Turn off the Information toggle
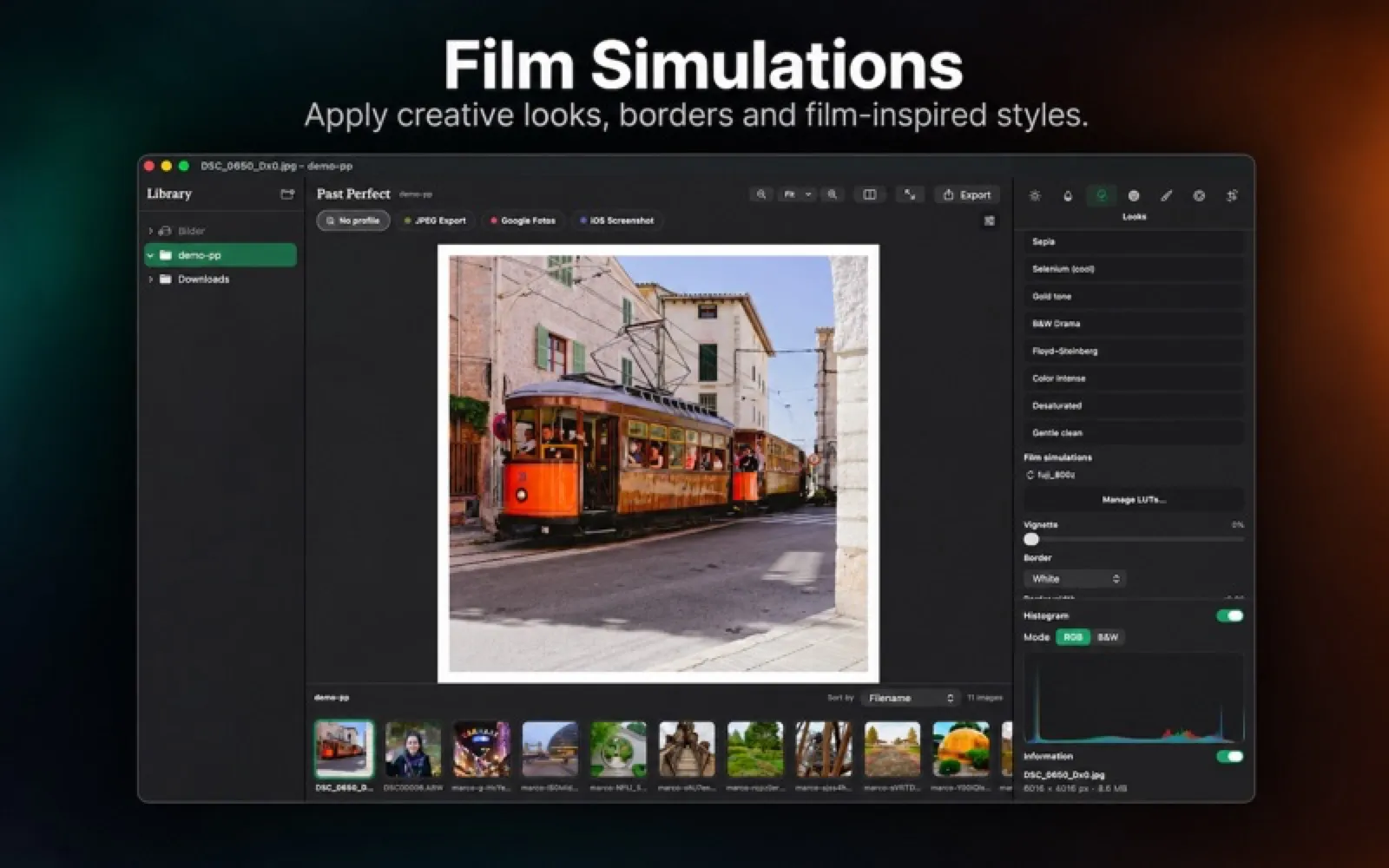Image resolution: width=1389 pixels, height=868 pixels. coord(1230,756)
